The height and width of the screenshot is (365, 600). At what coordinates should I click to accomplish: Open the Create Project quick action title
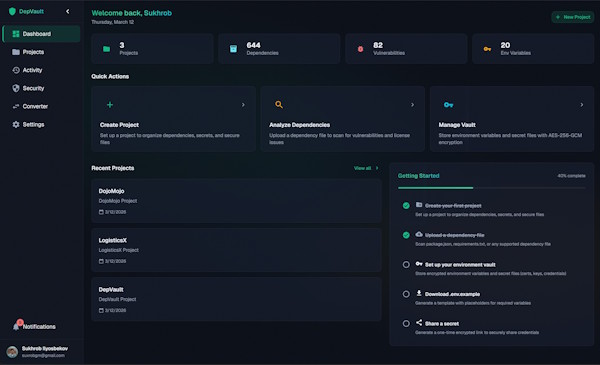(x=119, y=125)
